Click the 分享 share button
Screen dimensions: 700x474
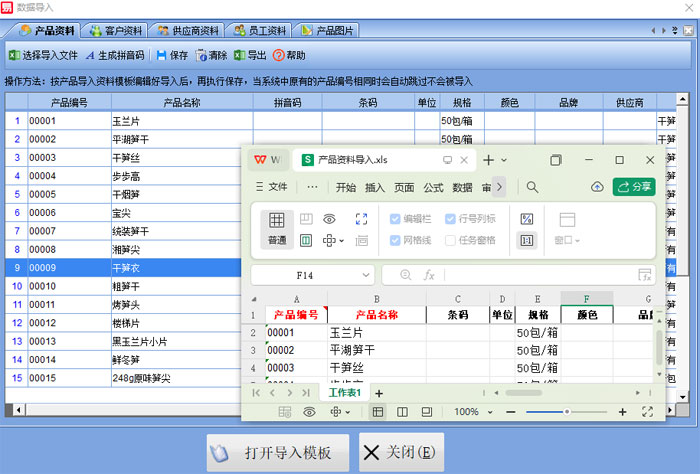[x=634, y=187]
